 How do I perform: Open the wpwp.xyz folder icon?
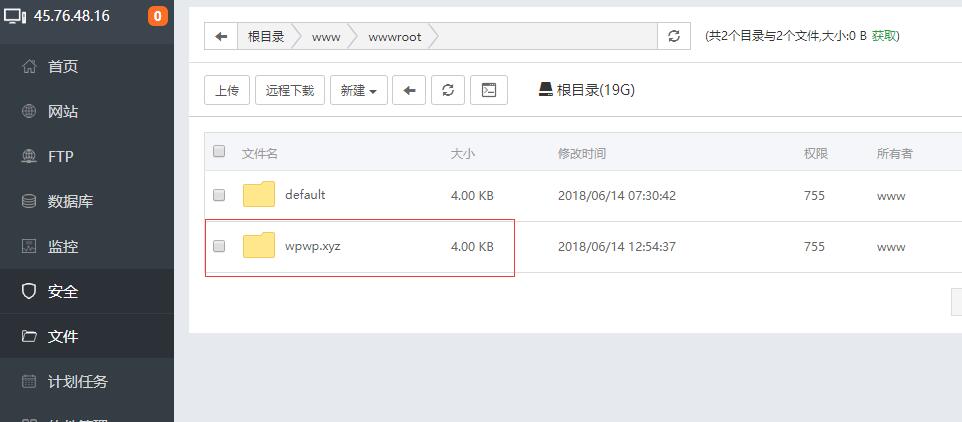(x=259, y=246)
